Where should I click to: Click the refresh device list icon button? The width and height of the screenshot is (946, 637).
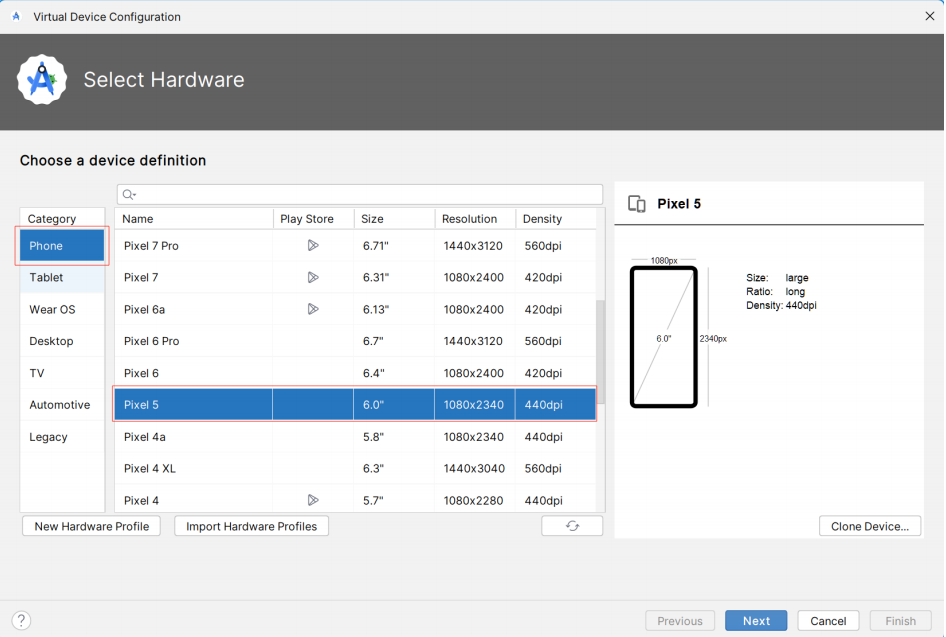[x=572, y=526]
